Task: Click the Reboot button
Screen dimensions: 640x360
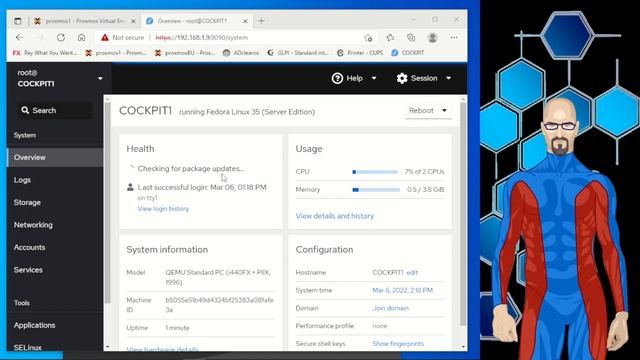Action: [x=421, y=110]
